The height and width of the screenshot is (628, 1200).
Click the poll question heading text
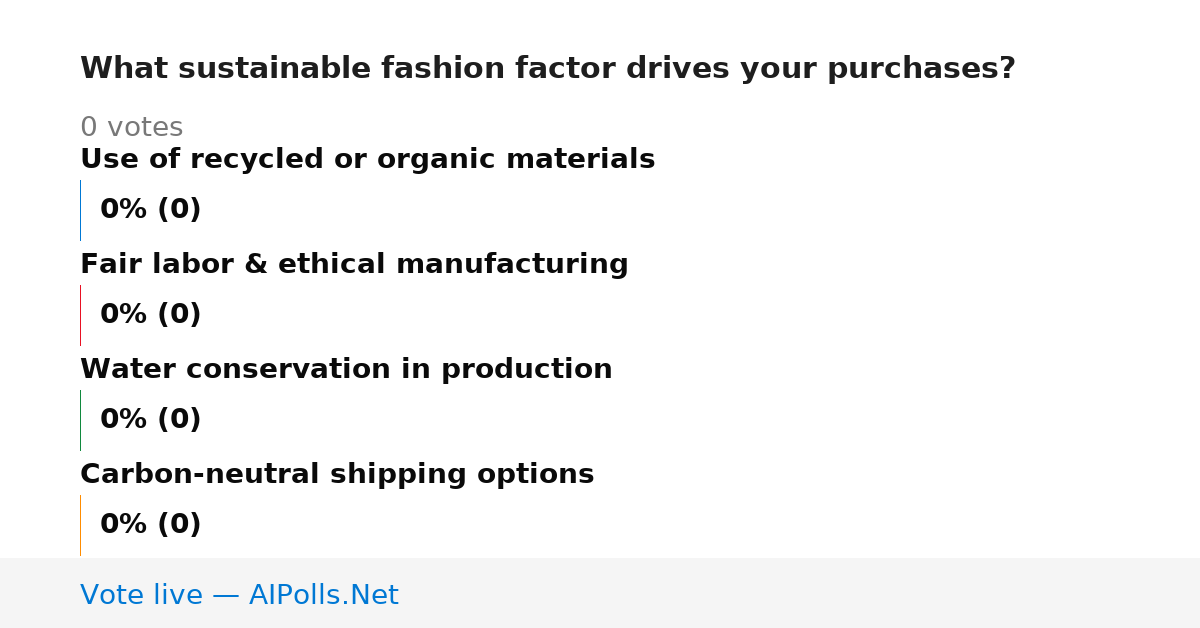(x=547, y=69)
